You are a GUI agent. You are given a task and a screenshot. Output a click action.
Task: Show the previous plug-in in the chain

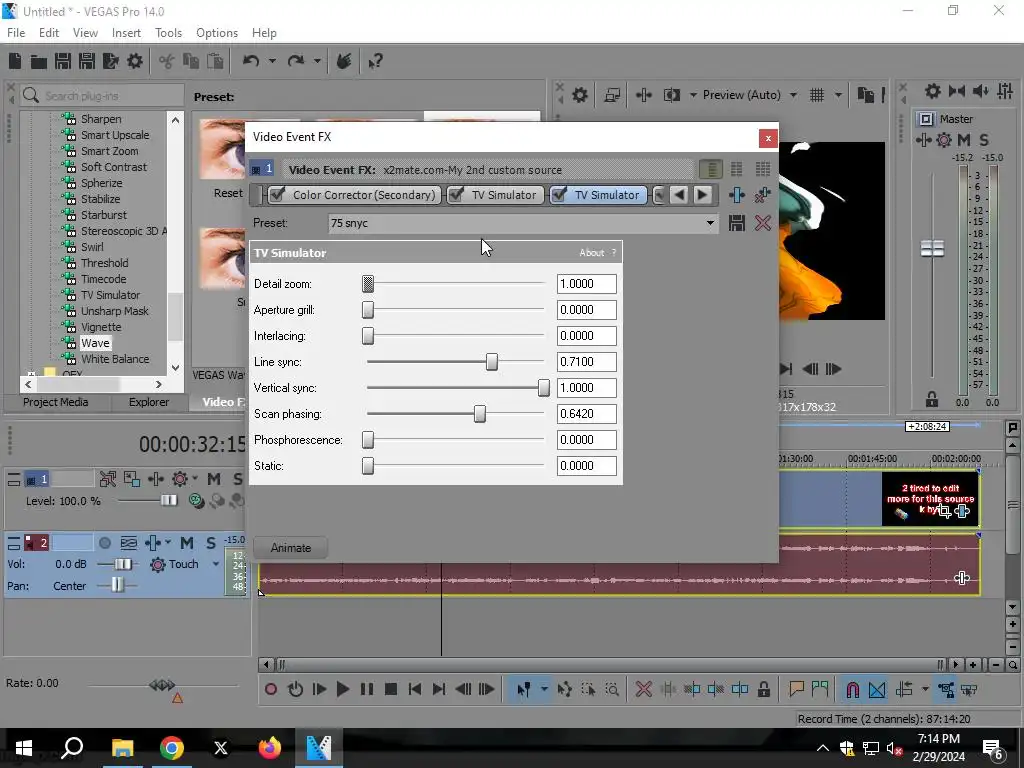679,195
